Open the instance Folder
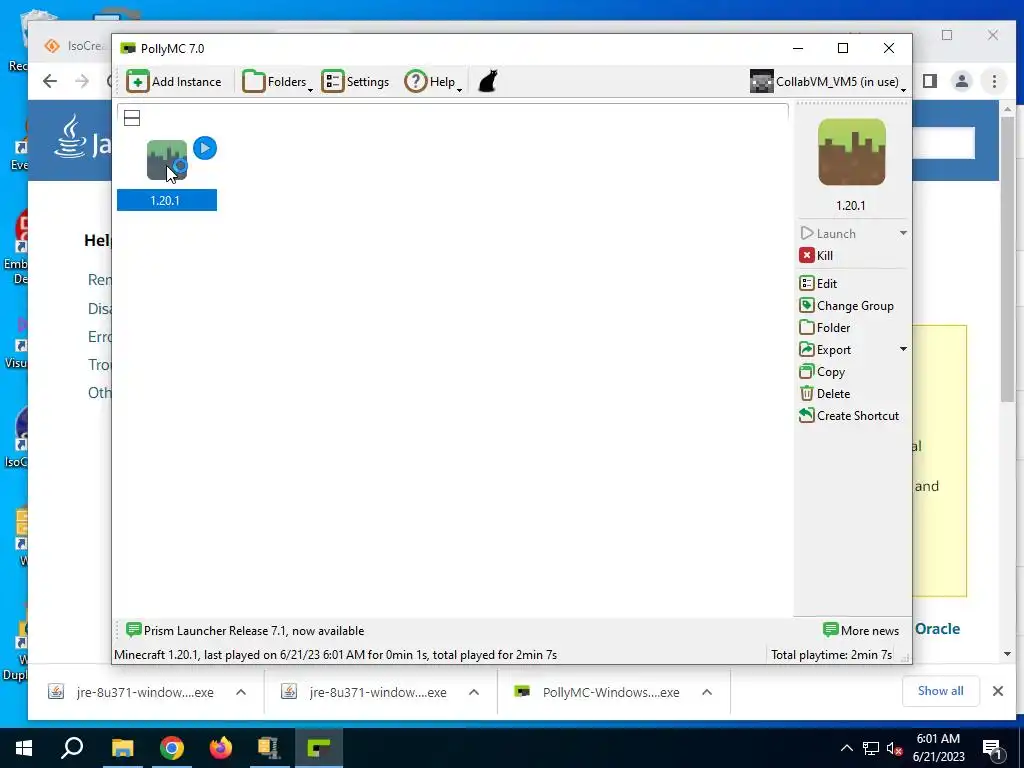Image resolution: width=1024 pixels, height=768 pixels. 825,328
